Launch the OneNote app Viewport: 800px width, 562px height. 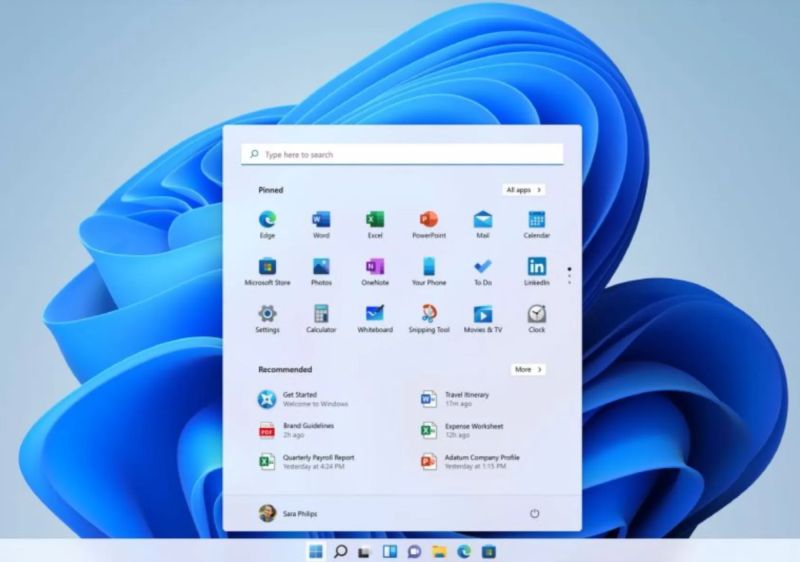coord(375,267)
